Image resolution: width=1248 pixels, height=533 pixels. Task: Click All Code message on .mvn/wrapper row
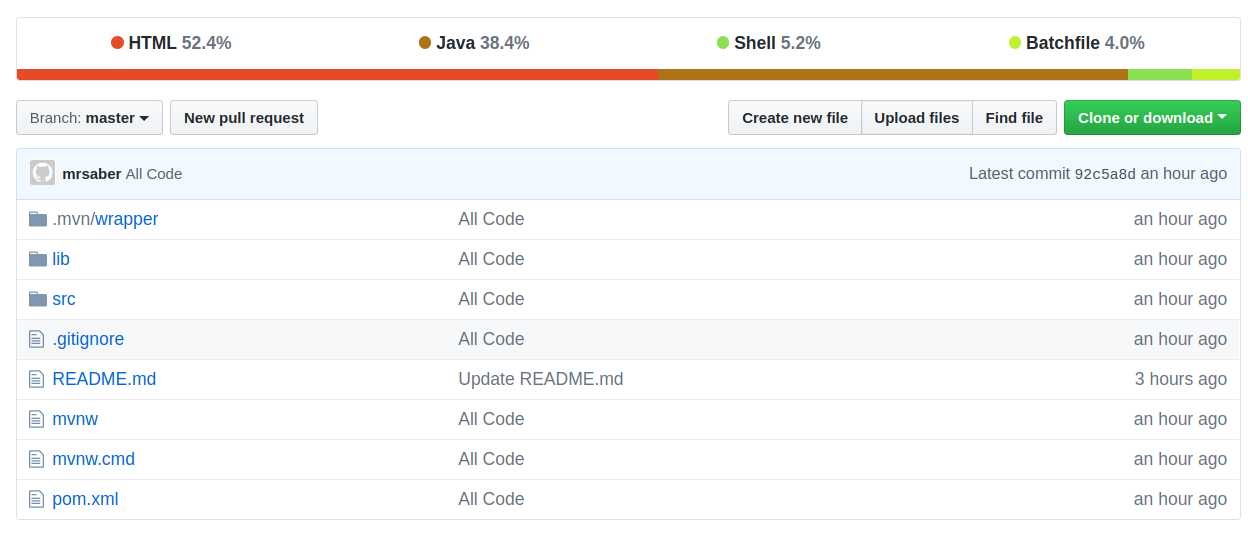click(x=491, y=219)
